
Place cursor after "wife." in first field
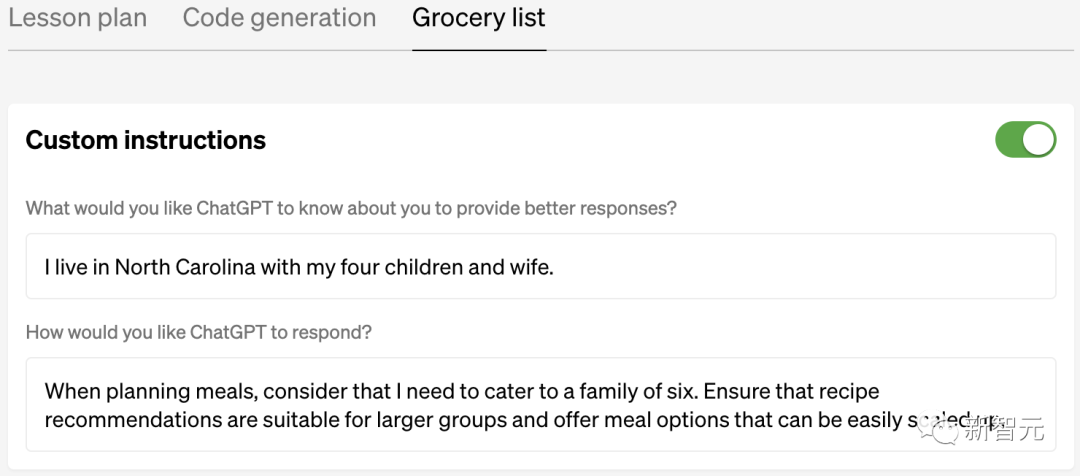point(554,267)
